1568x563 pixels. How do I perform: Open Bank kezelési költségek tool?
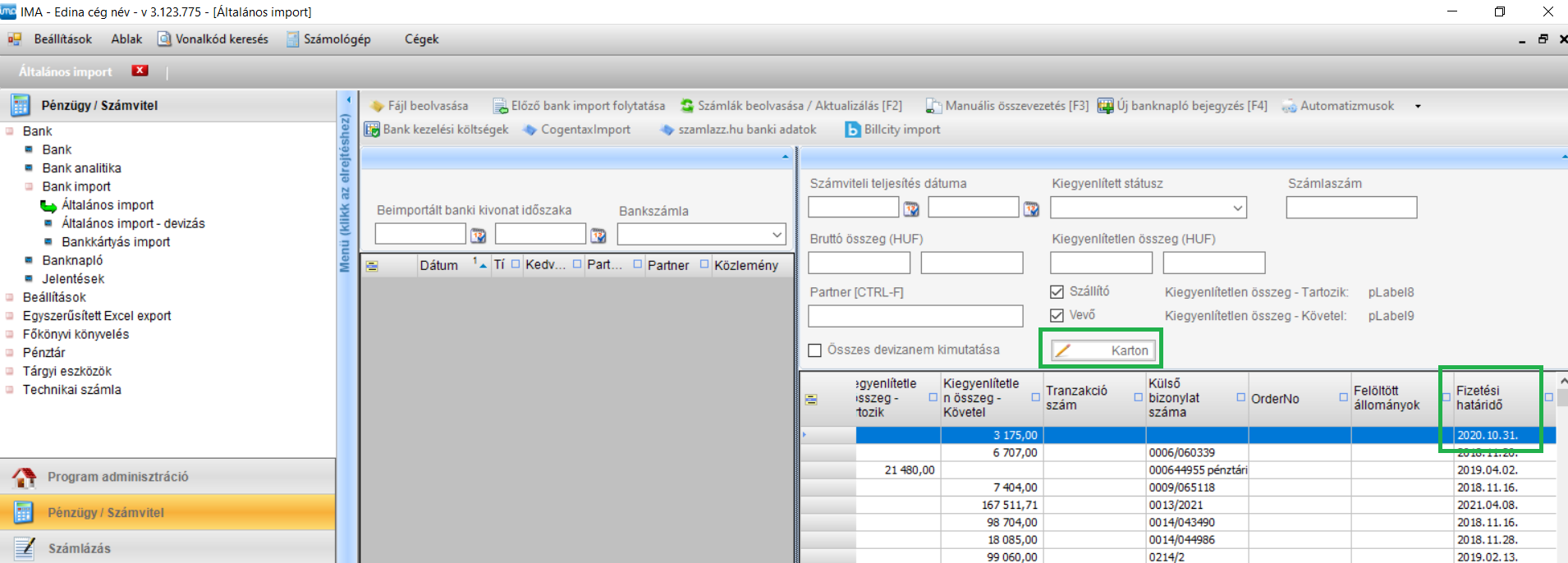(372, 130)
